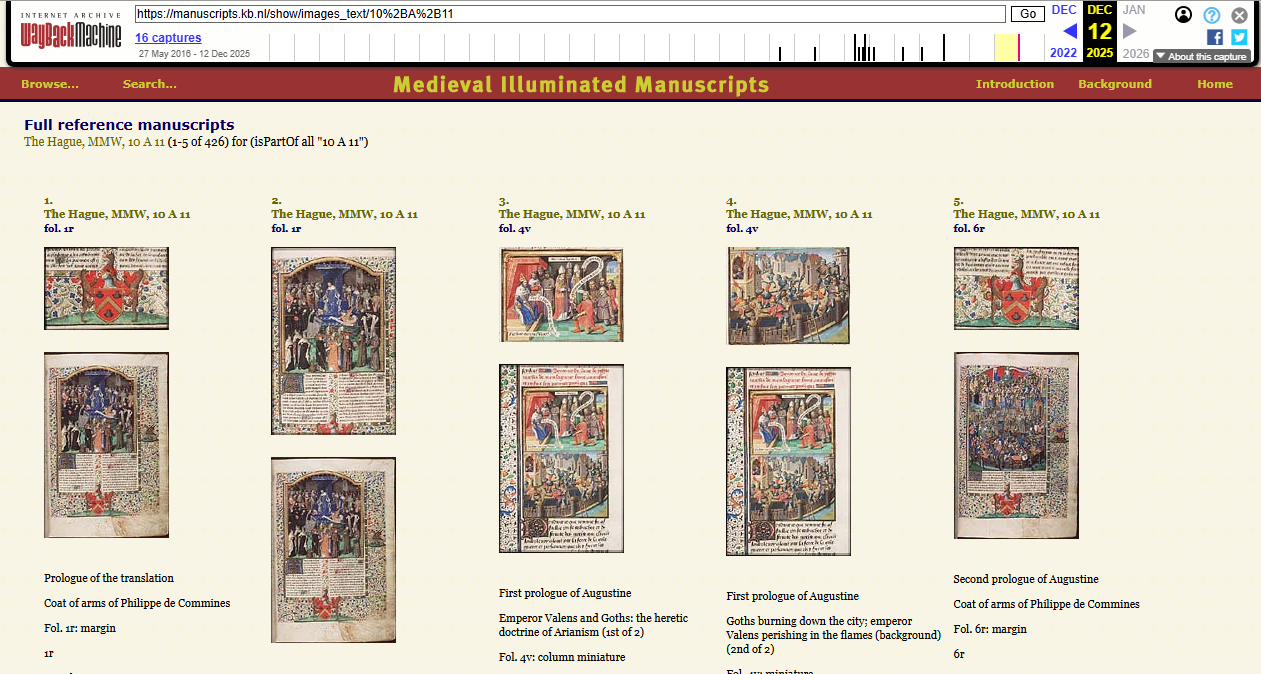Share this capture on Facebook

(x=1215, y=37)
